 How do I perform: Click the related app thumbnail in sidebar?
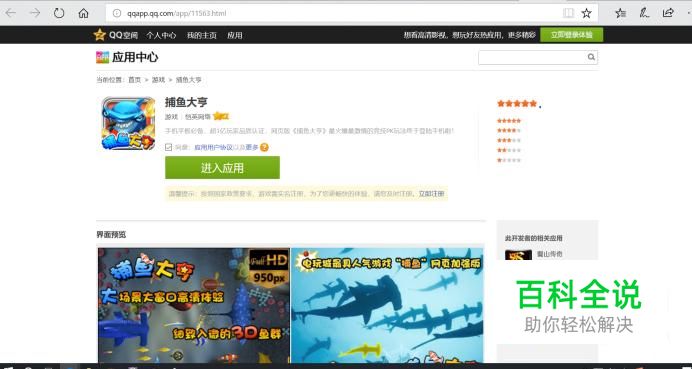tap(518, 255)
